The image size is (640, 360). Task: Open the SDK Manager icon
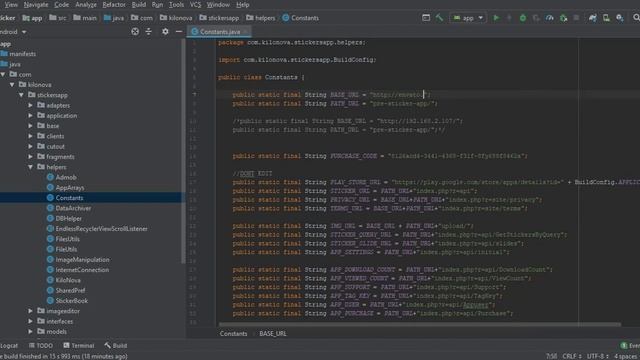[620, 18]
